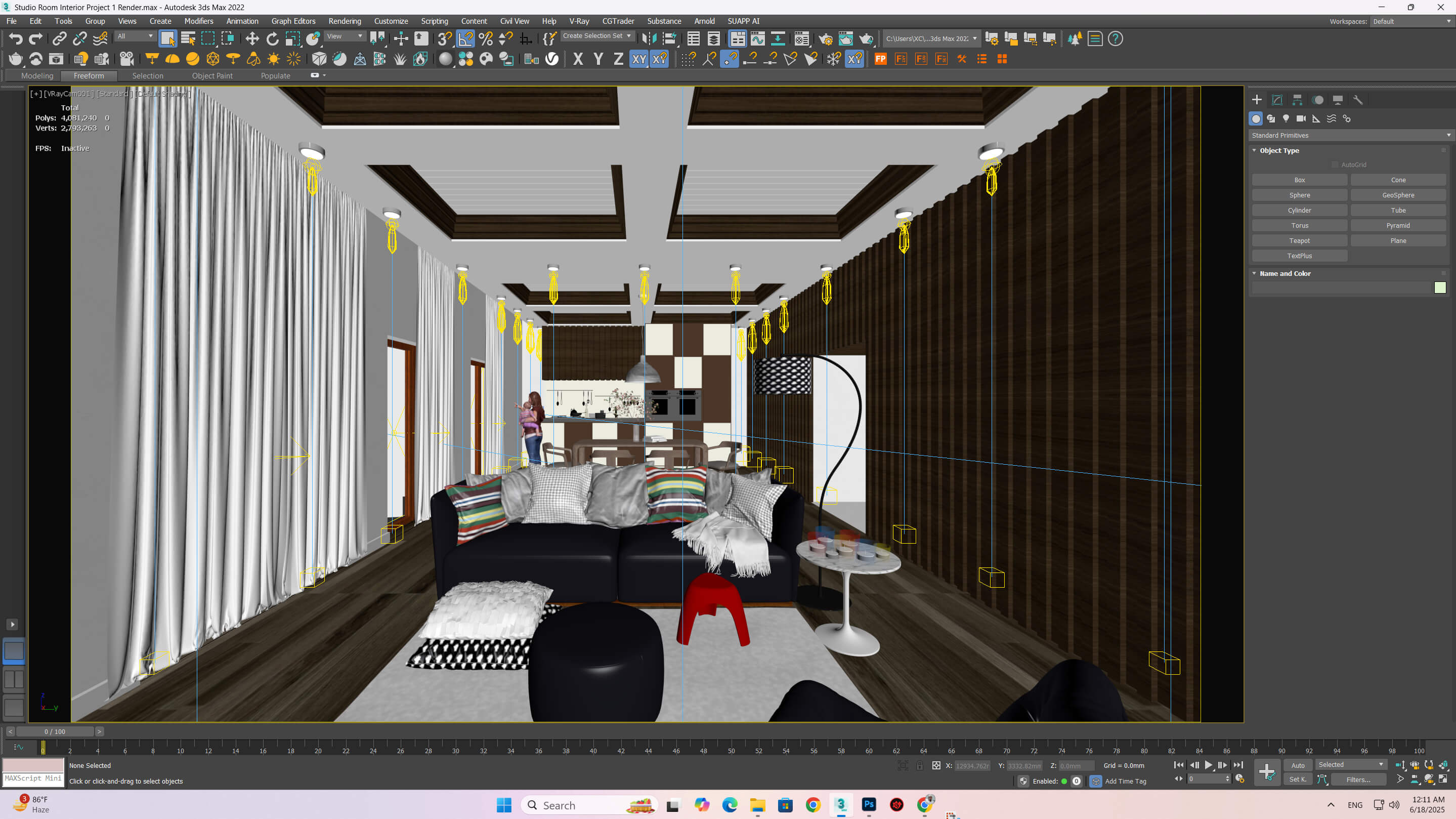
Task: Open the Link selection tool
Action: pos(59,39)
